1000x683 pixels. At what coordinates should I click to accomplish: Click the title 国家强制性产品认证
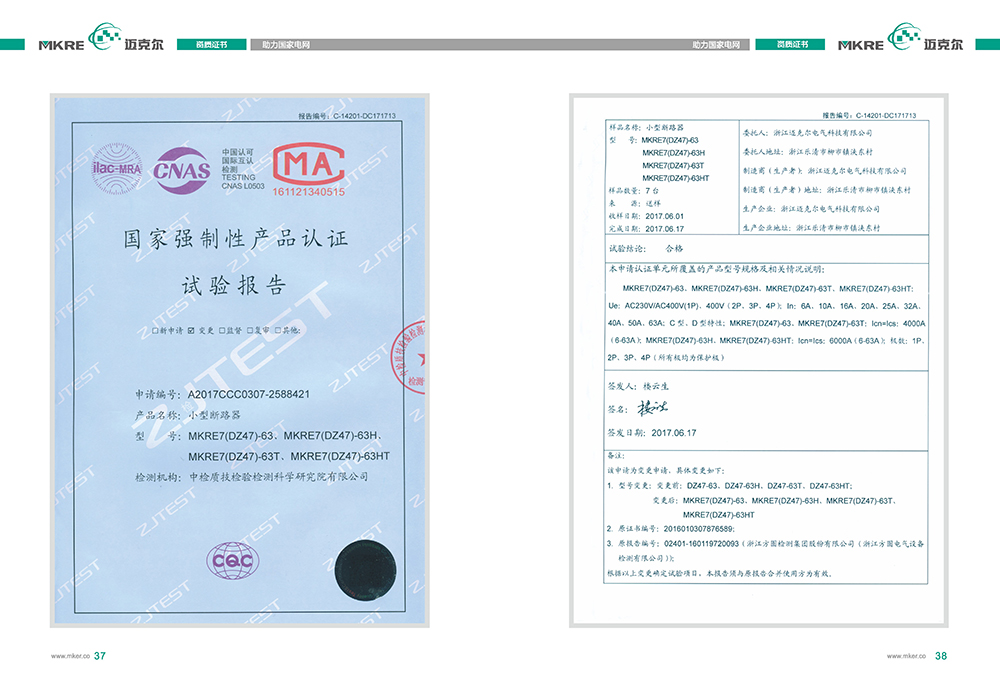point(236,239)
